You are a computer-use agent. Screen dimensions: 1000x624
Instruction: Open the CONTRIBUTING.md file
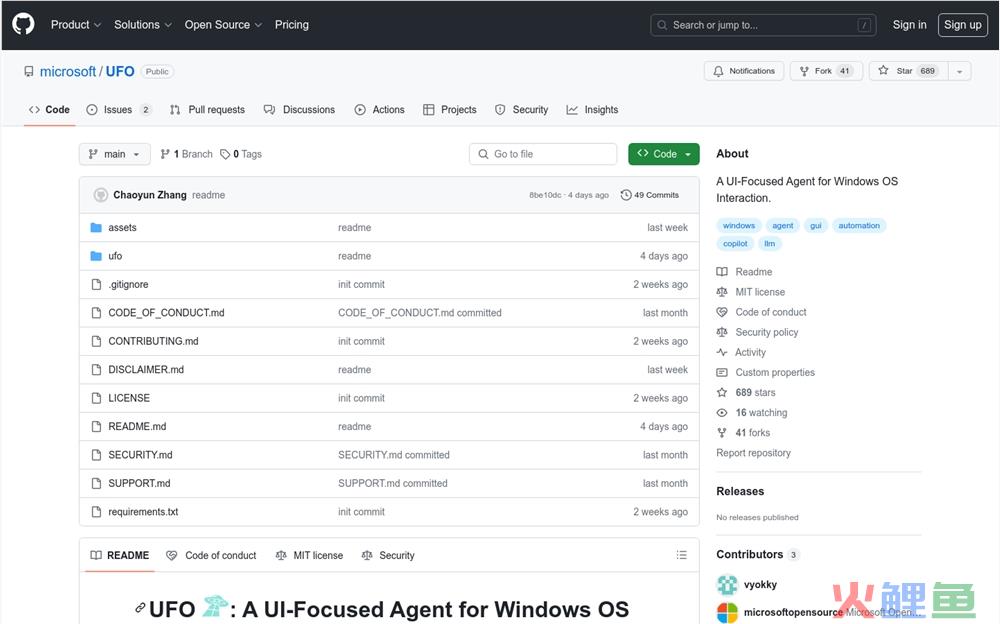pos(153,341)
